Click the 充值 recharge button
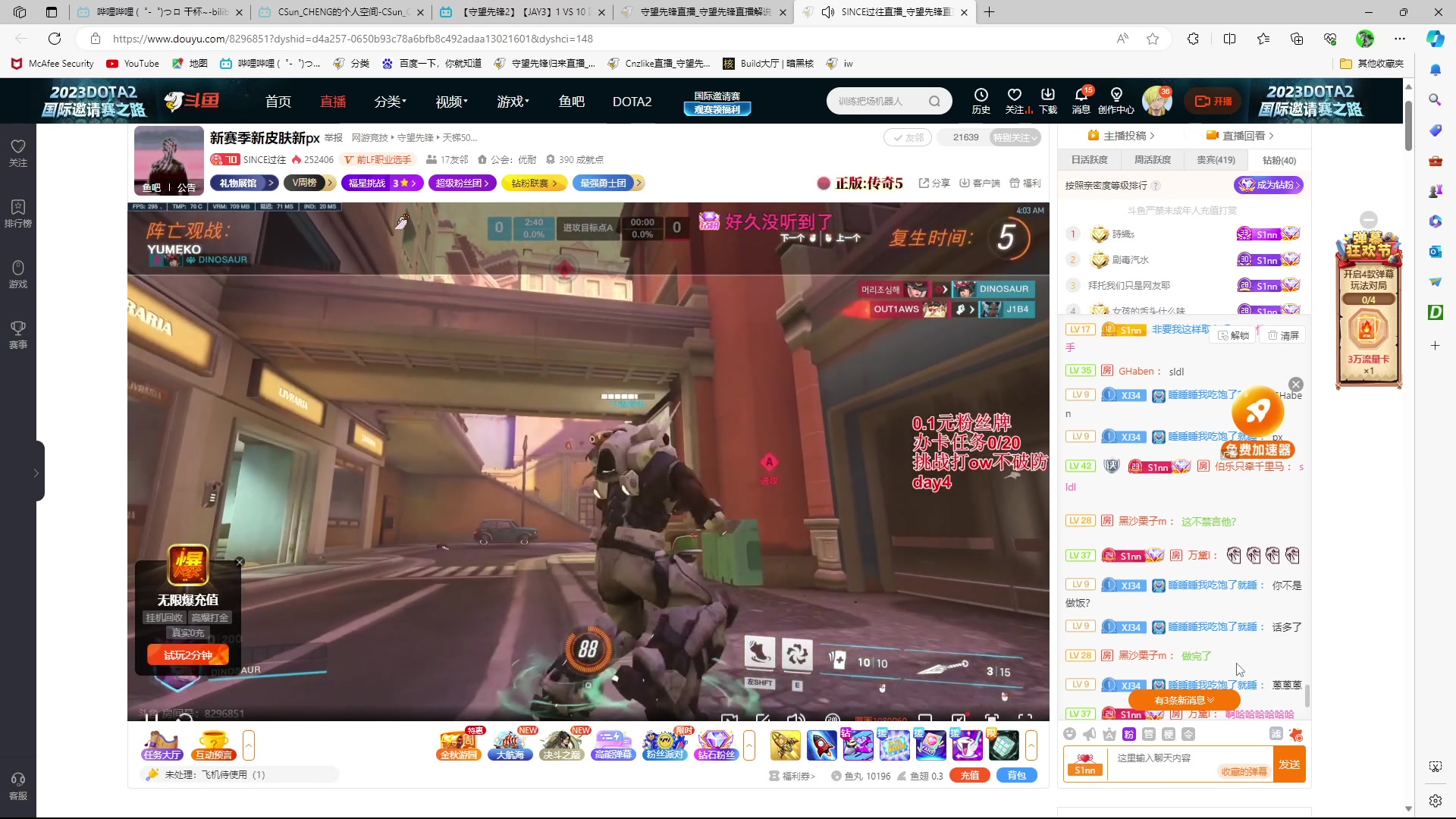1456x819 pixels. [969, 775]
